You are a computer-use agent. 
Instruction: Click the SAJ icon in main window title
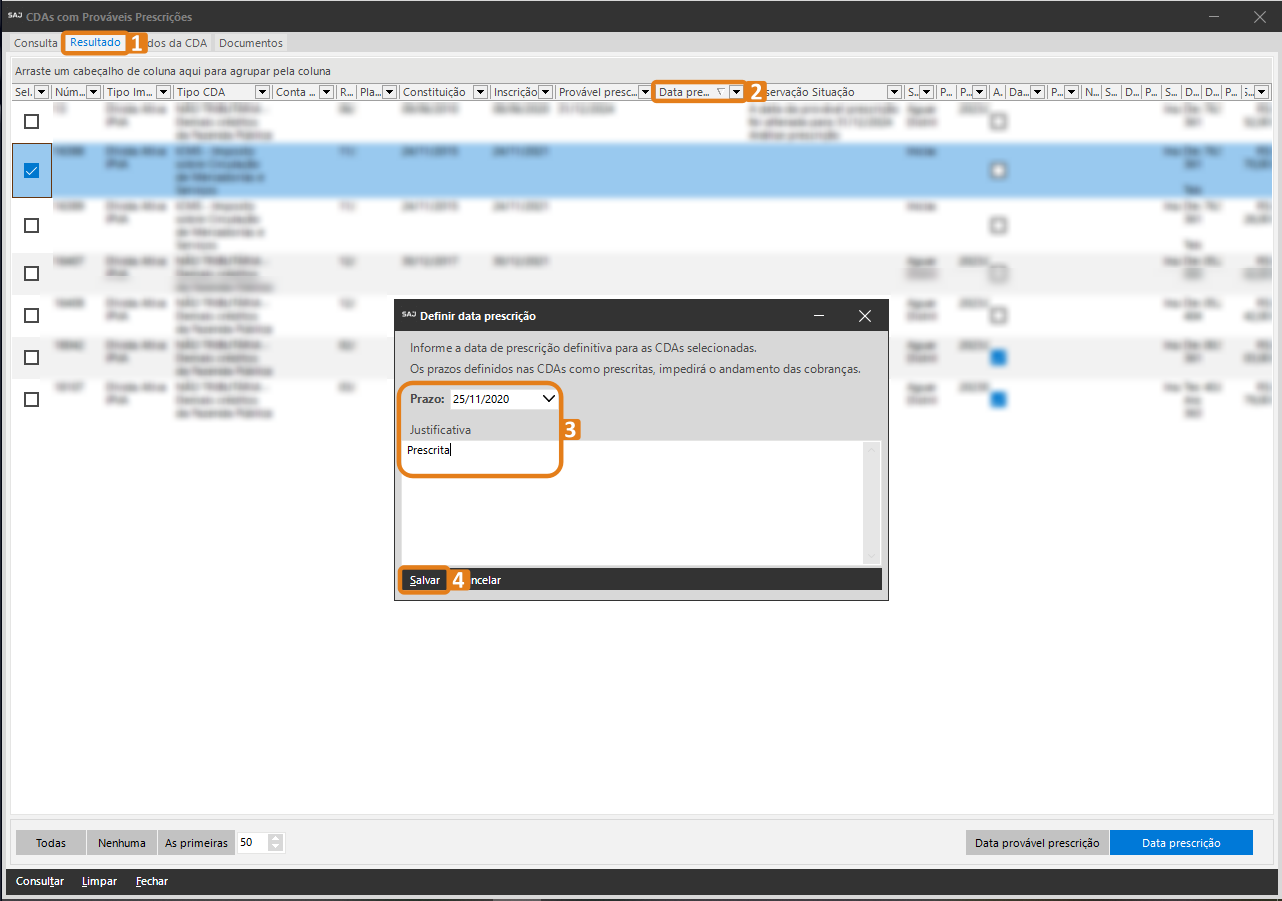[x=14, y=16]
